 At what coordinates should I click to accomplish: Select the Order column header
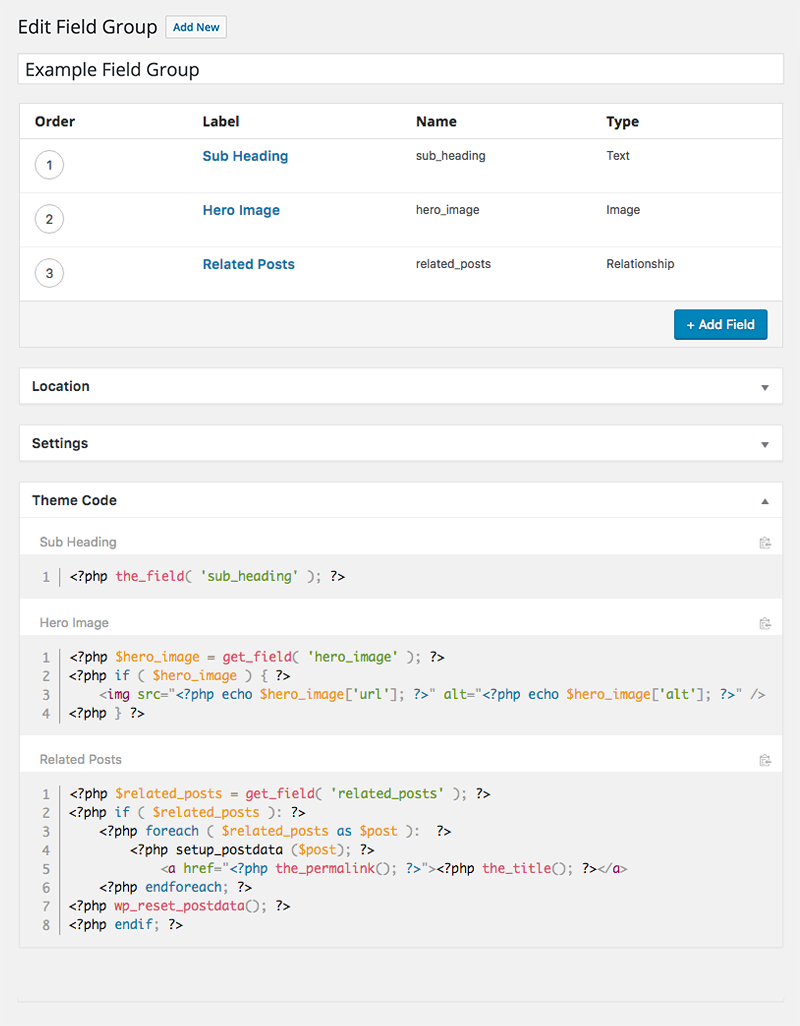(x=54, y=121)
